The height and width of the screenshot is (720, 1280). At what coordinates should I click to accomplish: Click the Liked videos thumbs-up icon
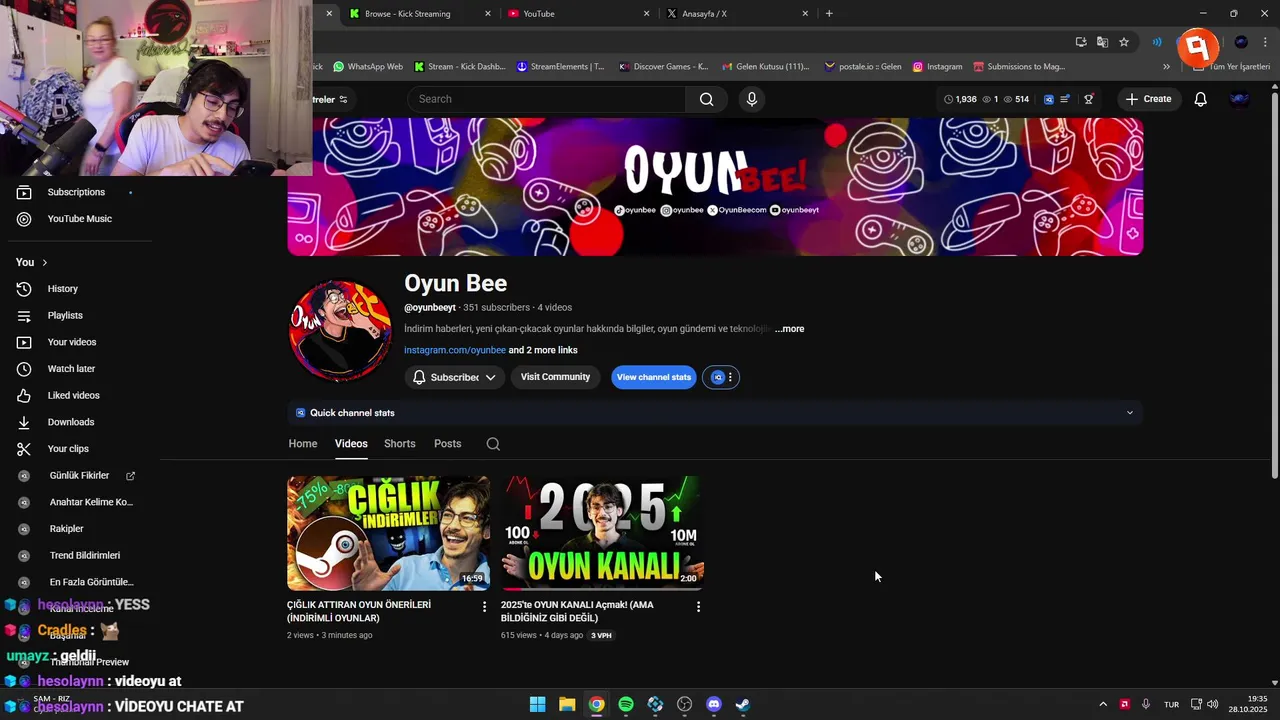click(x=24, y=396)
